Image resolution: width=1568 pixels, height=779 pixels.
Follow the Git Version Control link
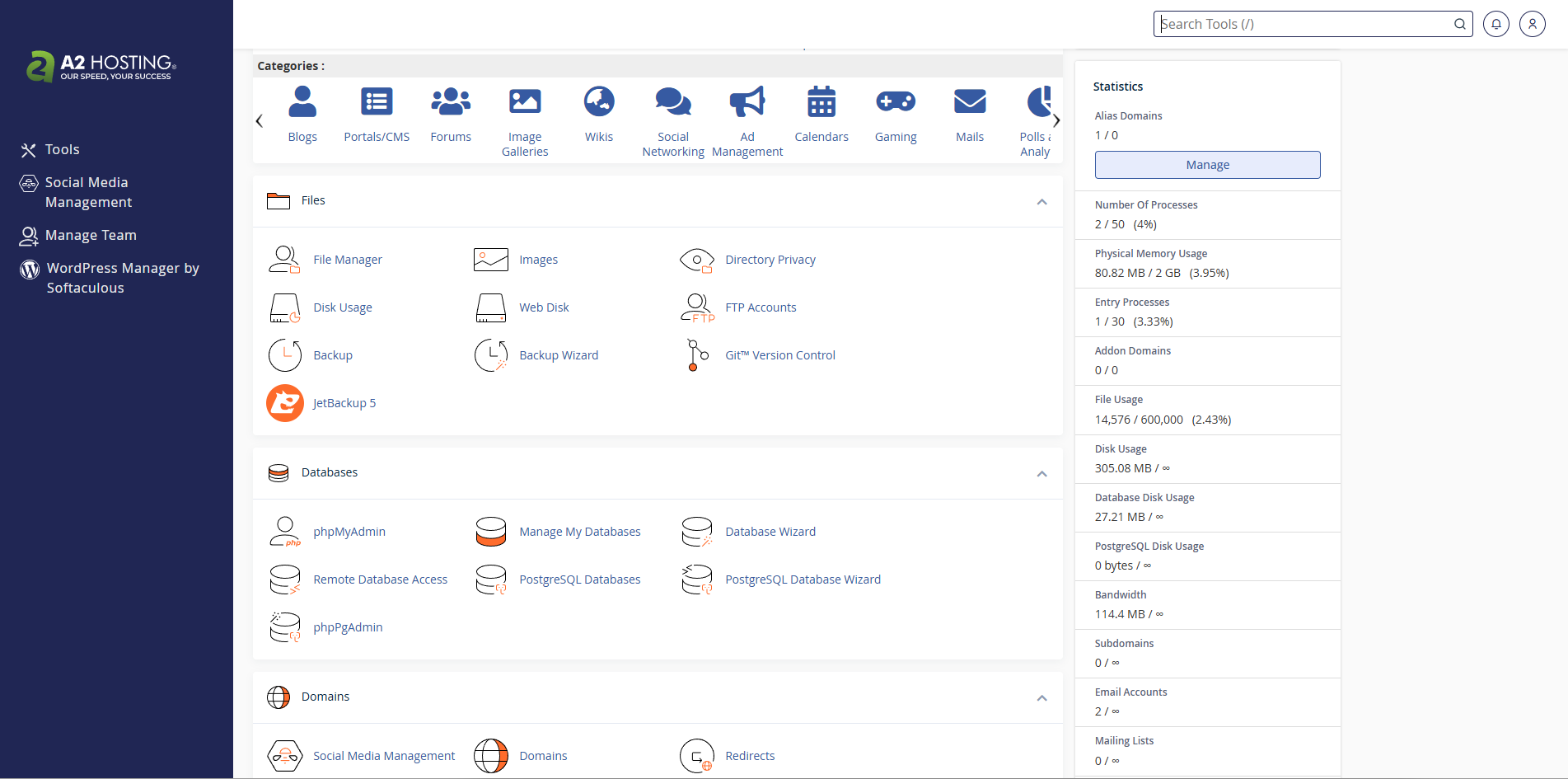coord(780,355)
